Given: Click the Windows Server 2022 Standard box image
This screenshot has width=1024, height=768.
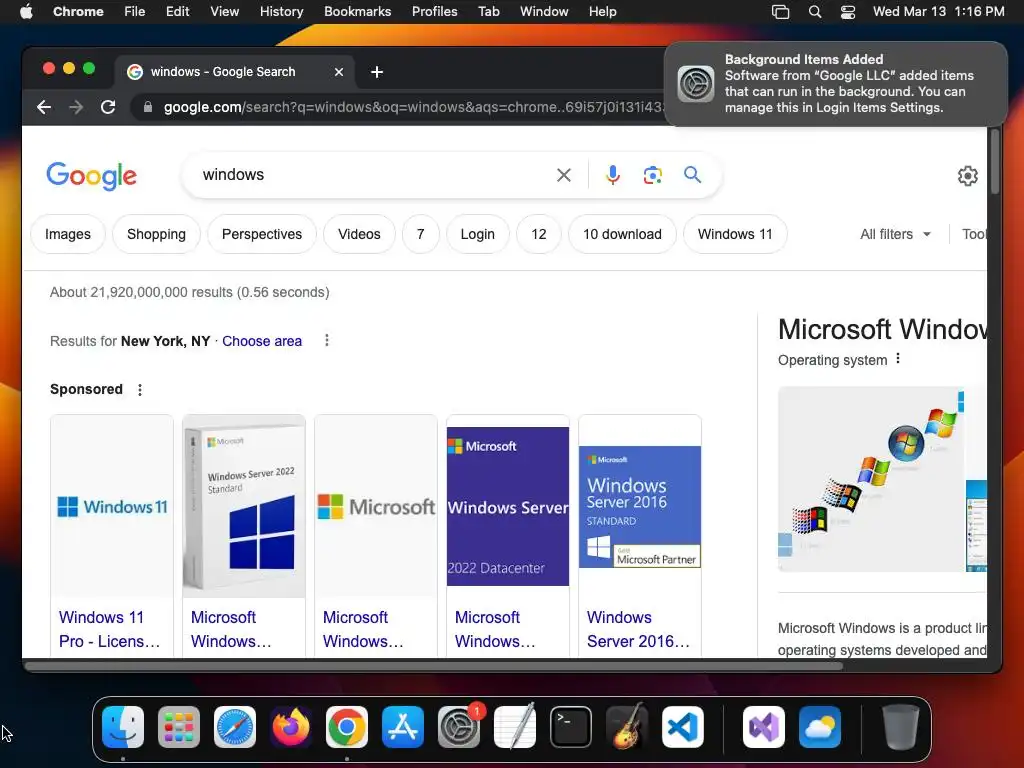Looking at the screenshot, I should (244, 506).
